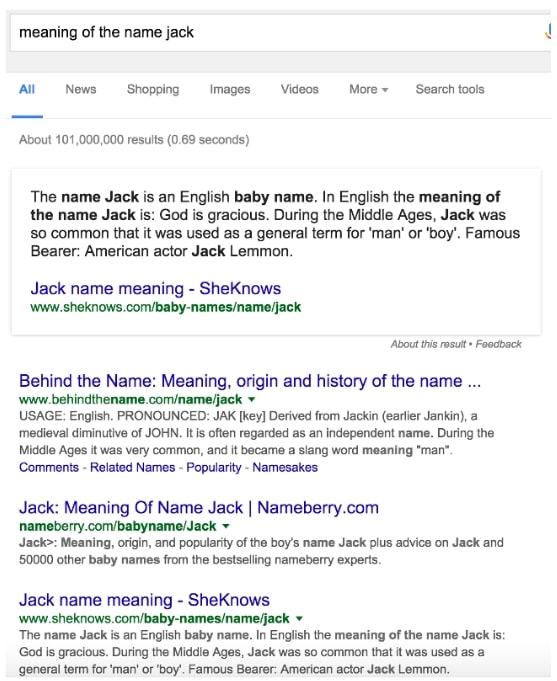
Task: Switch to the Shopping tab
Action: tap(153, 89)
